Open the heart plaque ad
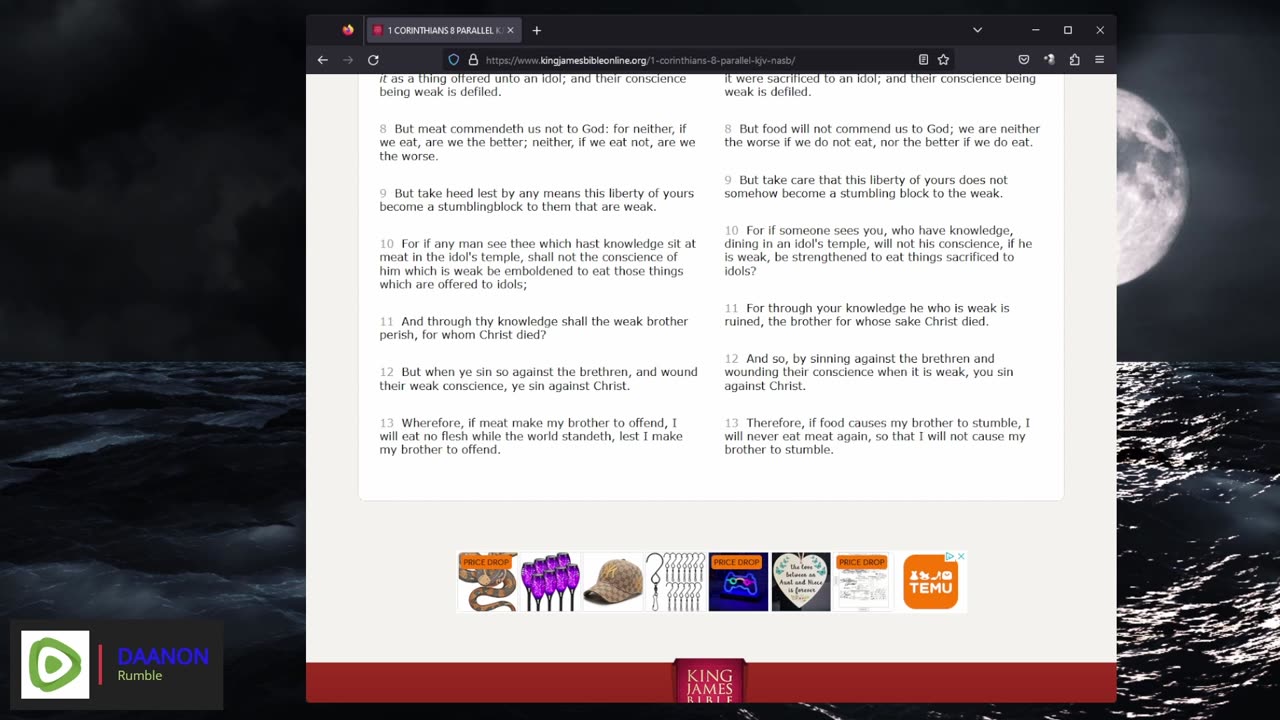The image size is (1280, 720). pos(801,581)
